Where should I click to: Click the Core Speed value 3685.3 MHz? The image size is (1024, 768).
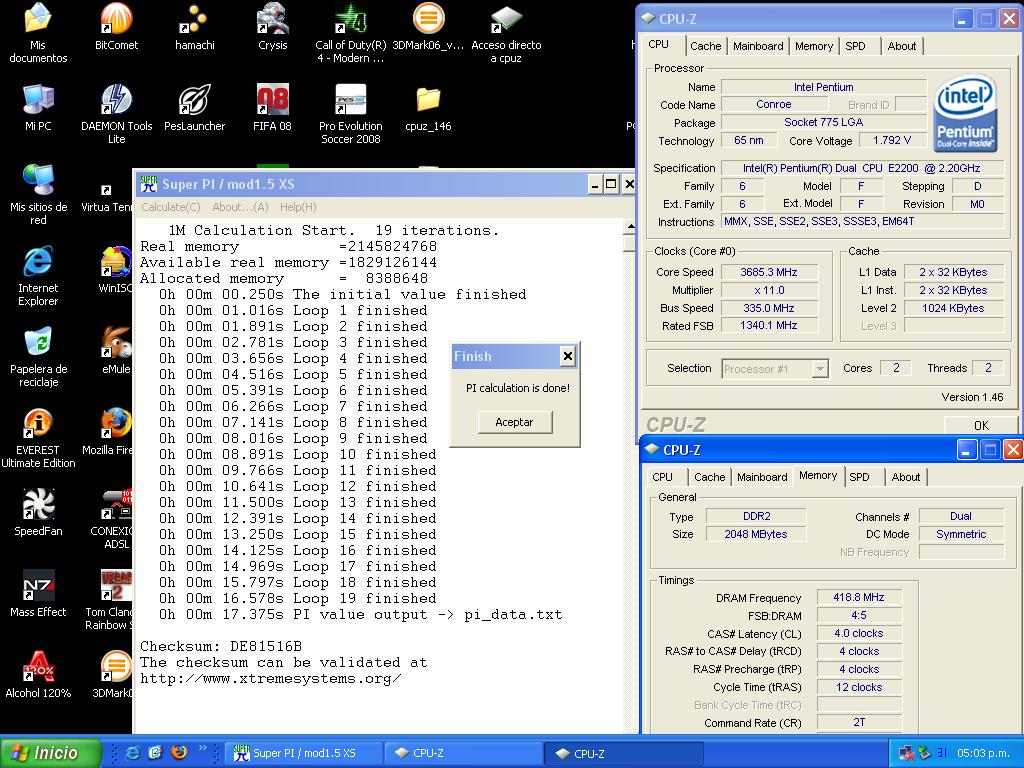[x=769, y=272]
